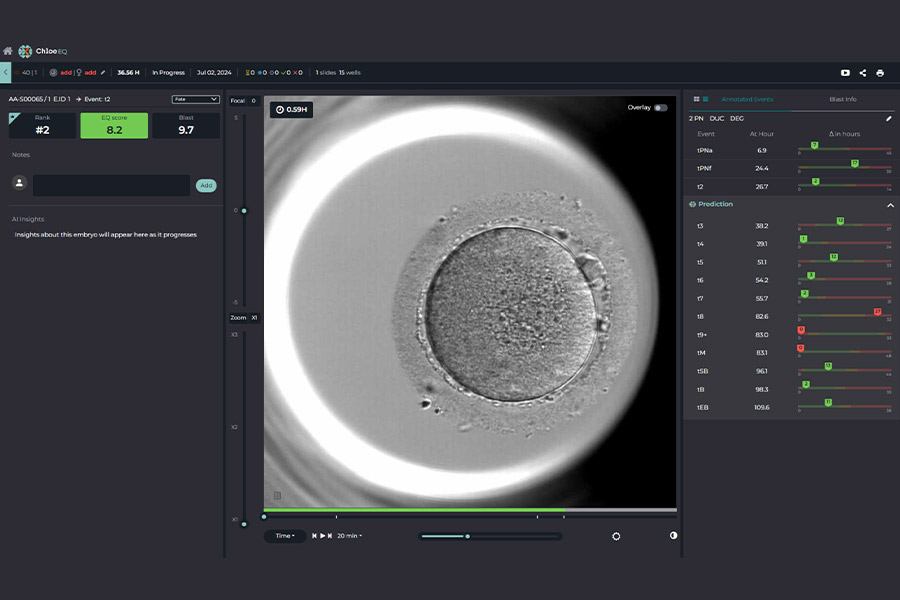The width and height of the screenshot is (900, 600).
Task: Click the Add note button
Action: (x=206, y=185)
